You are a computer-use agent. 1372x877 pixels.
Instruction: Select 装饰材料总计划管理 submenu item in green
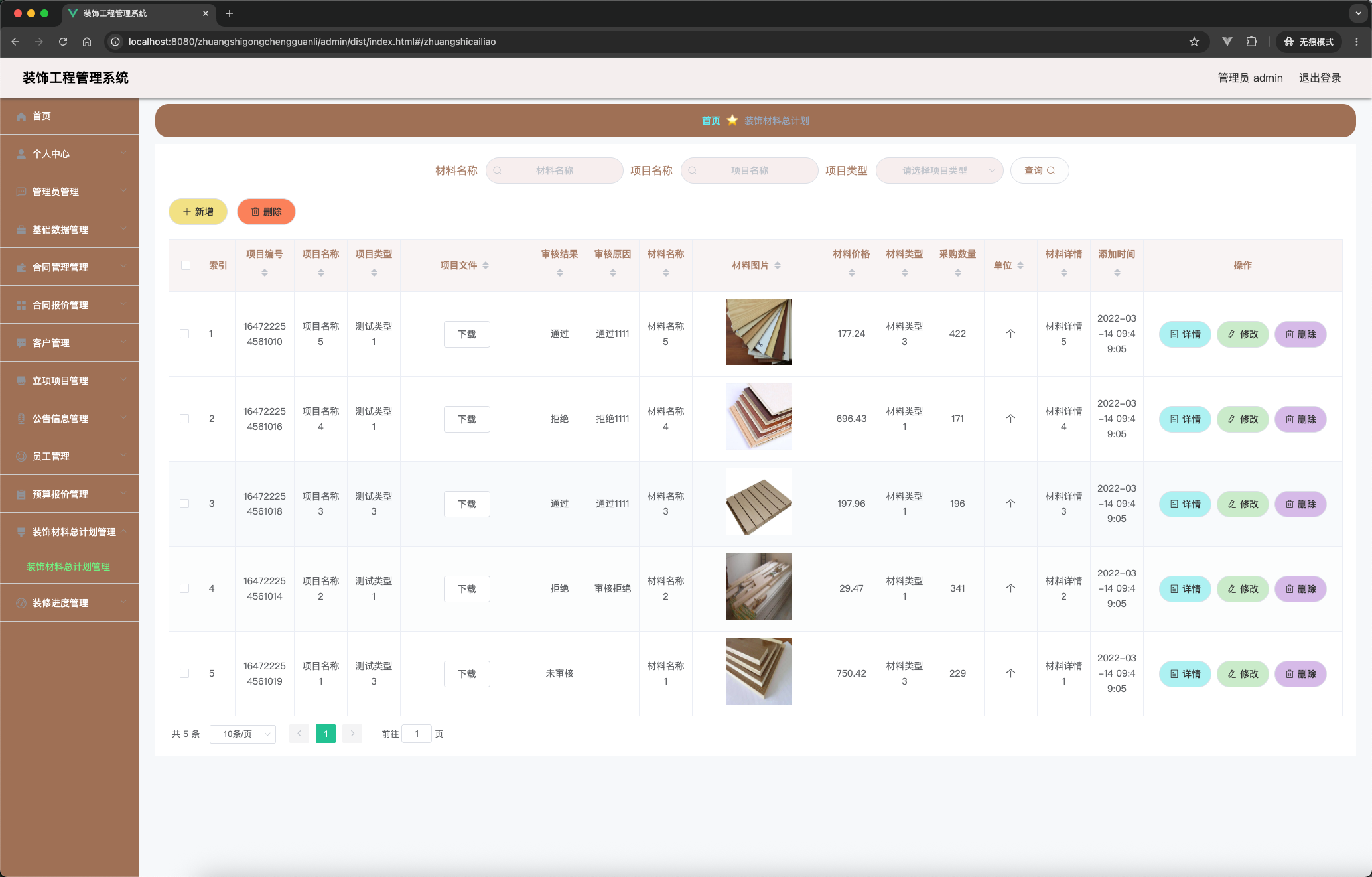(x=68, y=567)
